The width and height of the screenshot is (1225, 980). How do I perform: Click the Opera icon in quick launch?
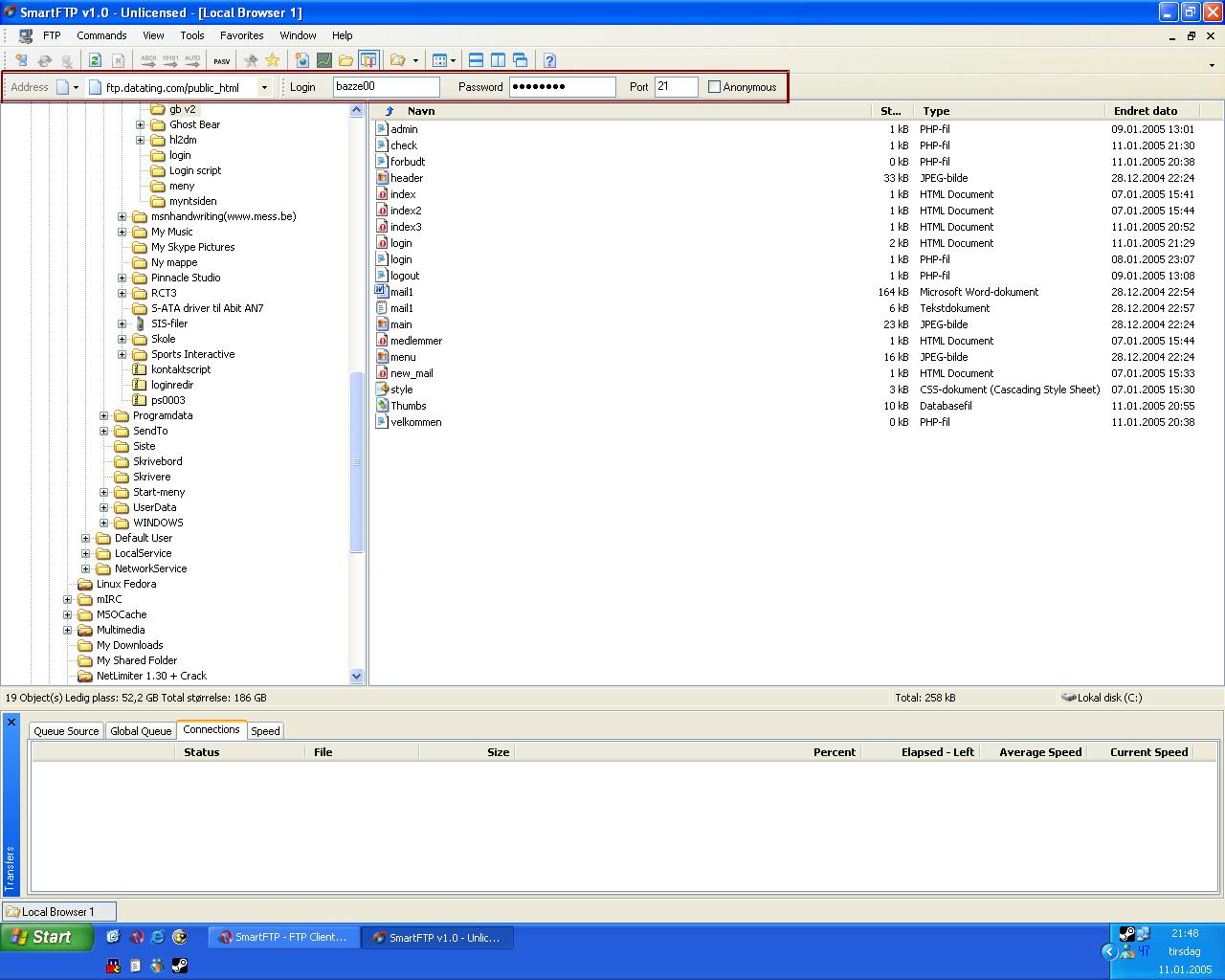pos(137,937)
